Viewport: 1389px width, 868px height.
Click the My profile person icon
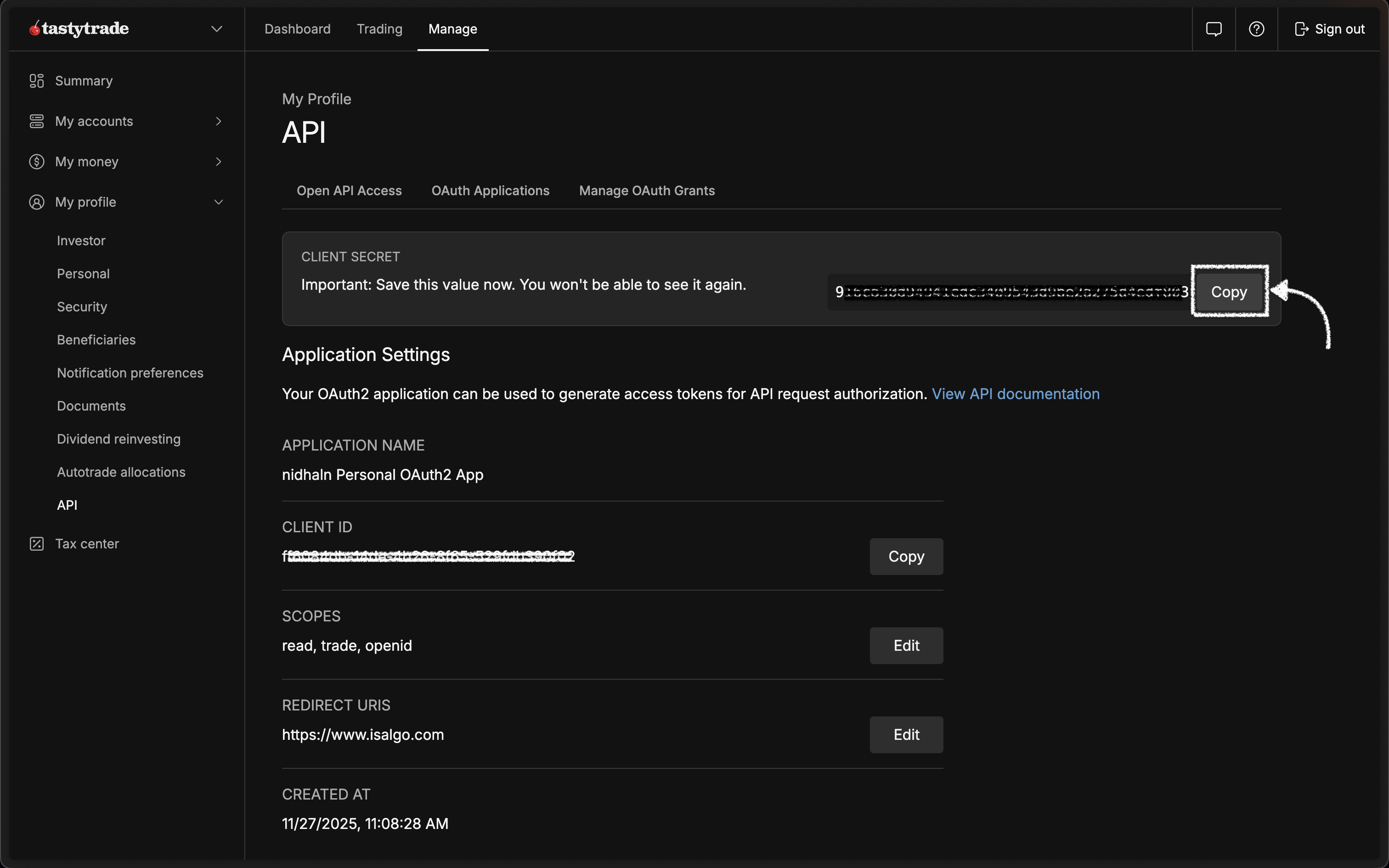pyautogui.click(x=37, y=202)
